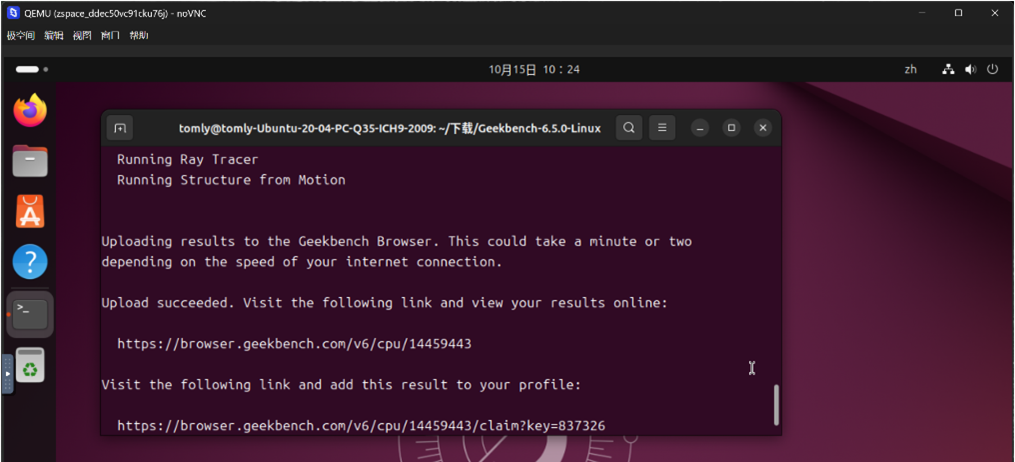
Task: Open the date and time 10月15日 10:24
Action: tap(534, 69)
